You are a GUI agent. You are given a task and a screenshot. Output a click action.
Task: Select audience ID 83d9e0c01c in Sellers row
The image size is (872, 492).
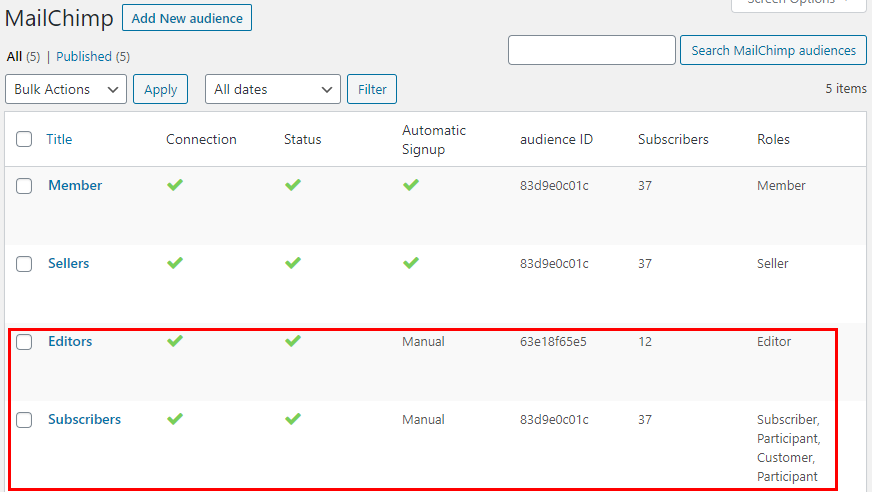point(554,264)
